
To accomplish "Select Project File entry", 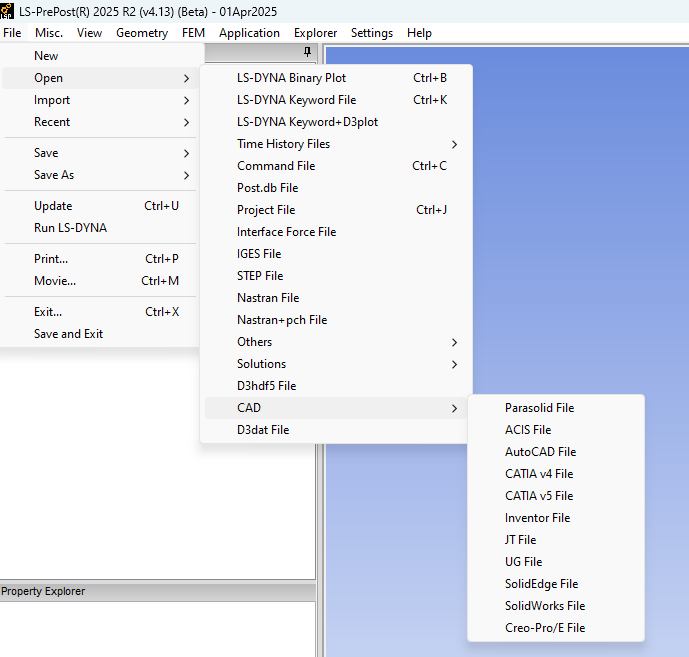I will (x=336, y=210).
